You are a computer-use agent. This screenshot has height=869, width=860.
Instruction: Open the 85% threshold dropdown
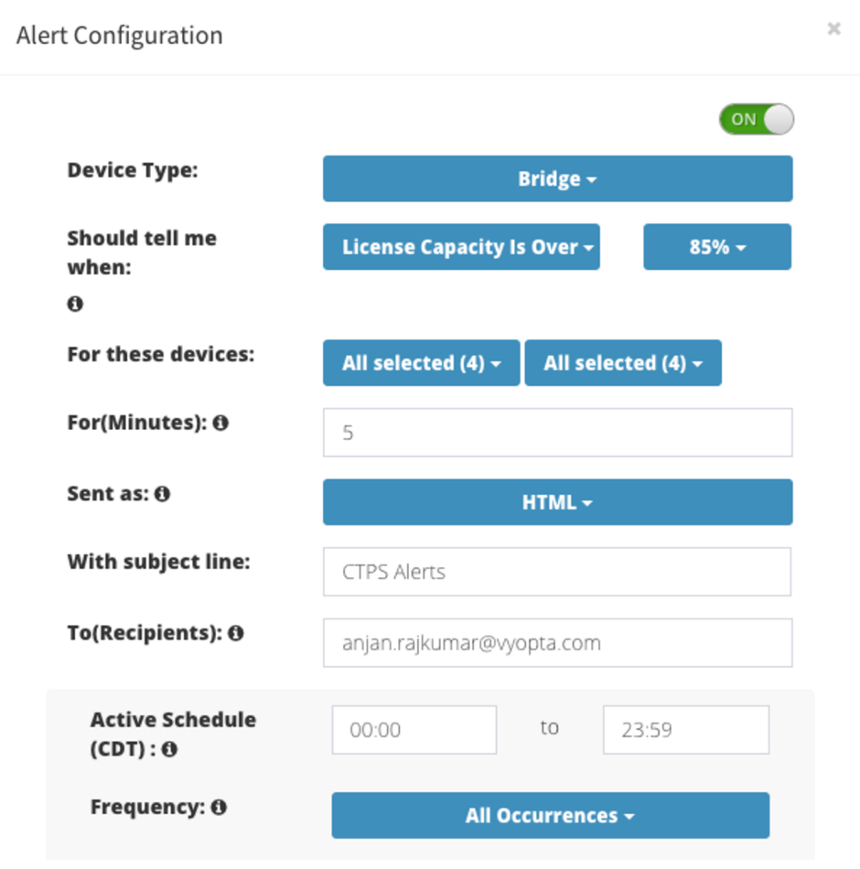(717, 247)
